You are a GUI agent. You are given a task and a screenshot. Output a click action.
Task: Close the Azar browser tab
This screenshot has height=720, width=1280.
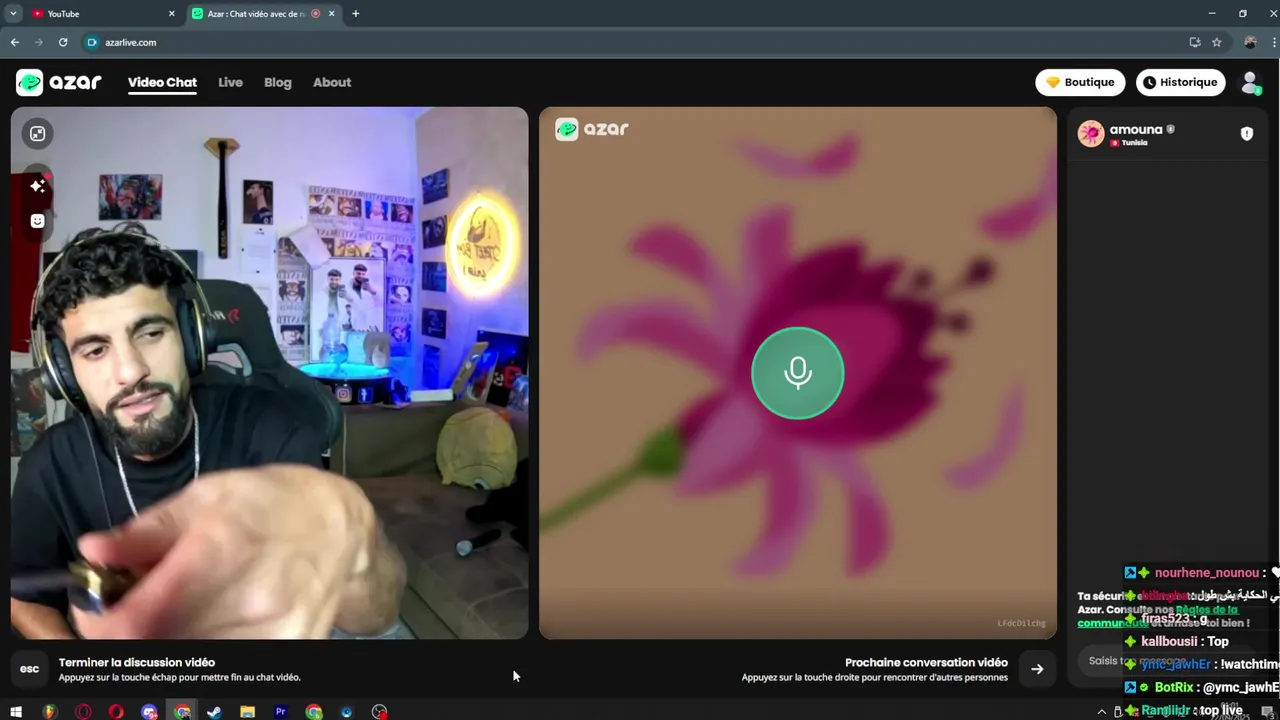(331, 14)
